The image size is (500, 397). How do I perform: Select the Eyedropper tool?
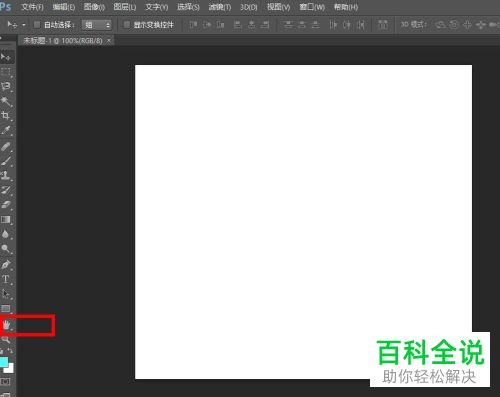[6, 130]
